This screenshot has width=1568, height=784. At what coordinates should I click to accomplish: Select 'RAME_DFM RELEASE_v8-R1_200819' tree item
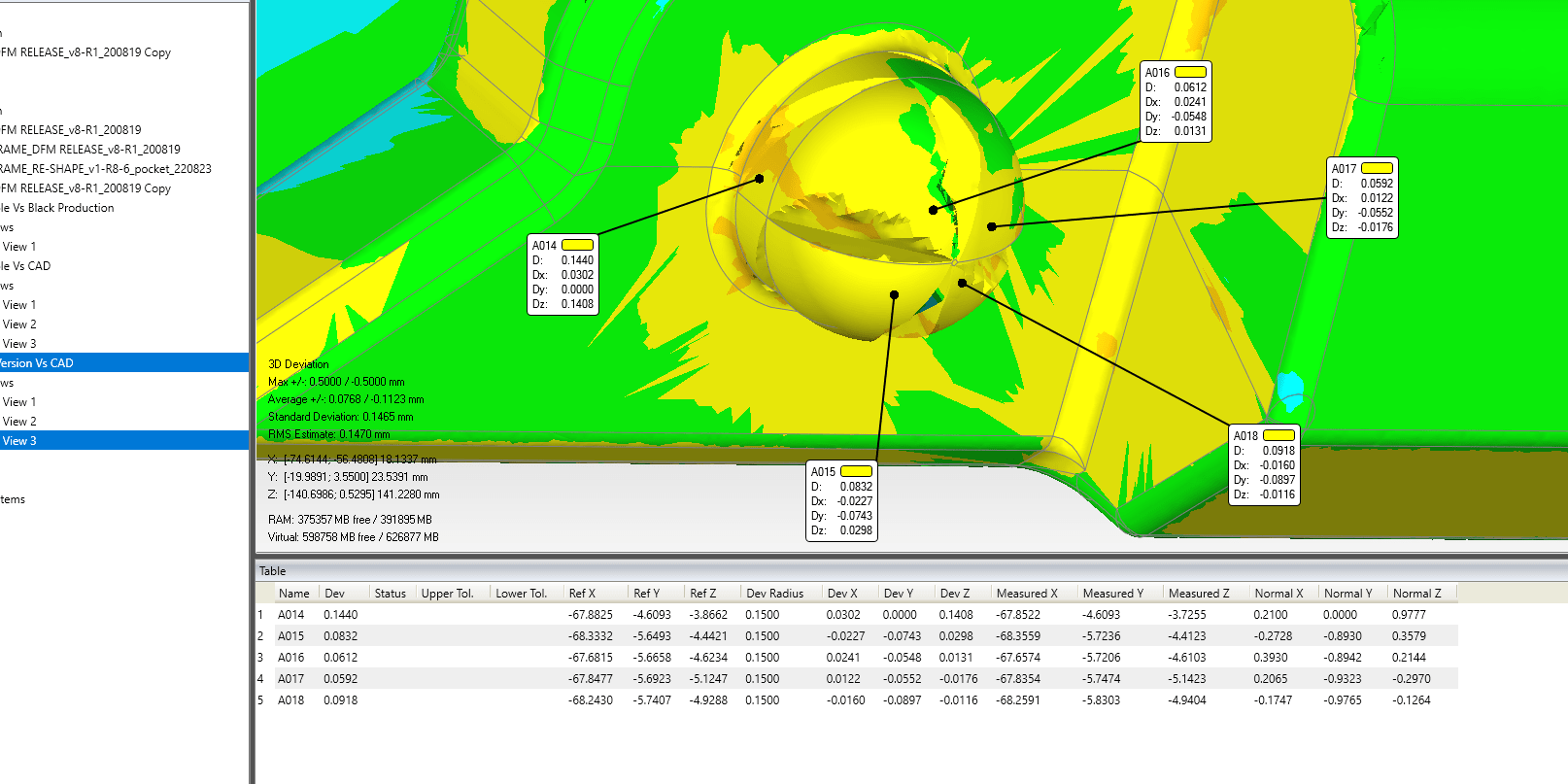point(90,149)
